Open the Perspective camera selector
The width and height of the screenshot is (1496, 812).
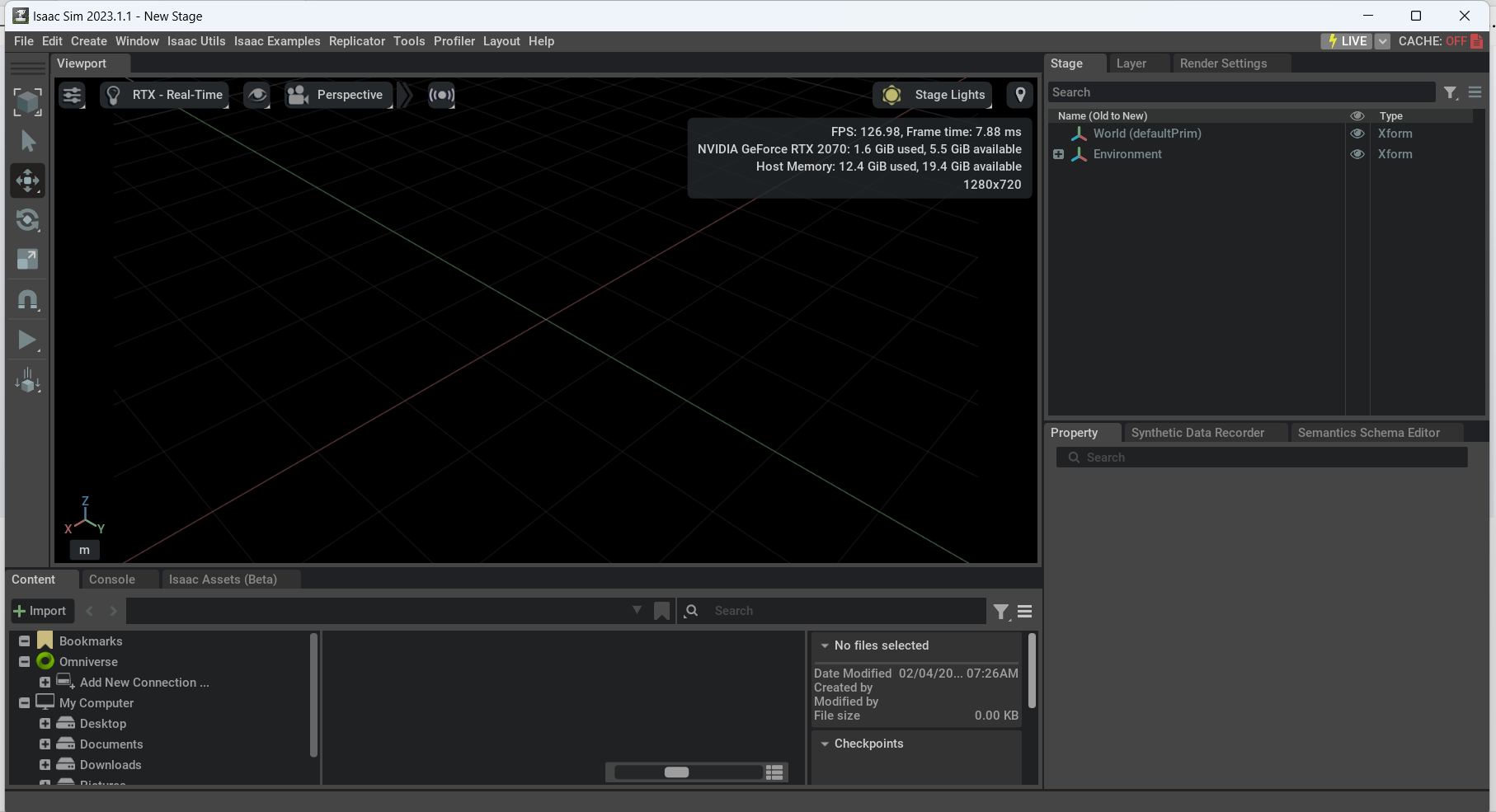(x=338, y=94)
